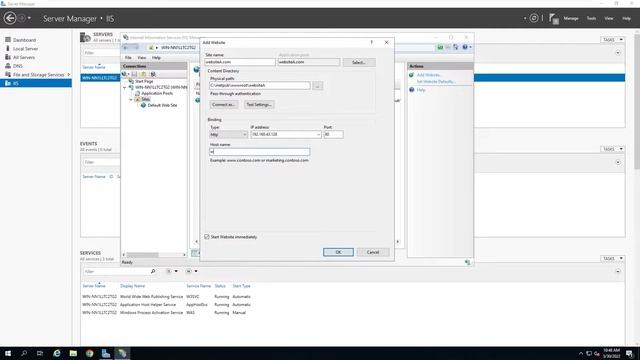Click the green IIS toolbar icon
The width and height of the screenshot is (640, 360).
pos(440,47)
